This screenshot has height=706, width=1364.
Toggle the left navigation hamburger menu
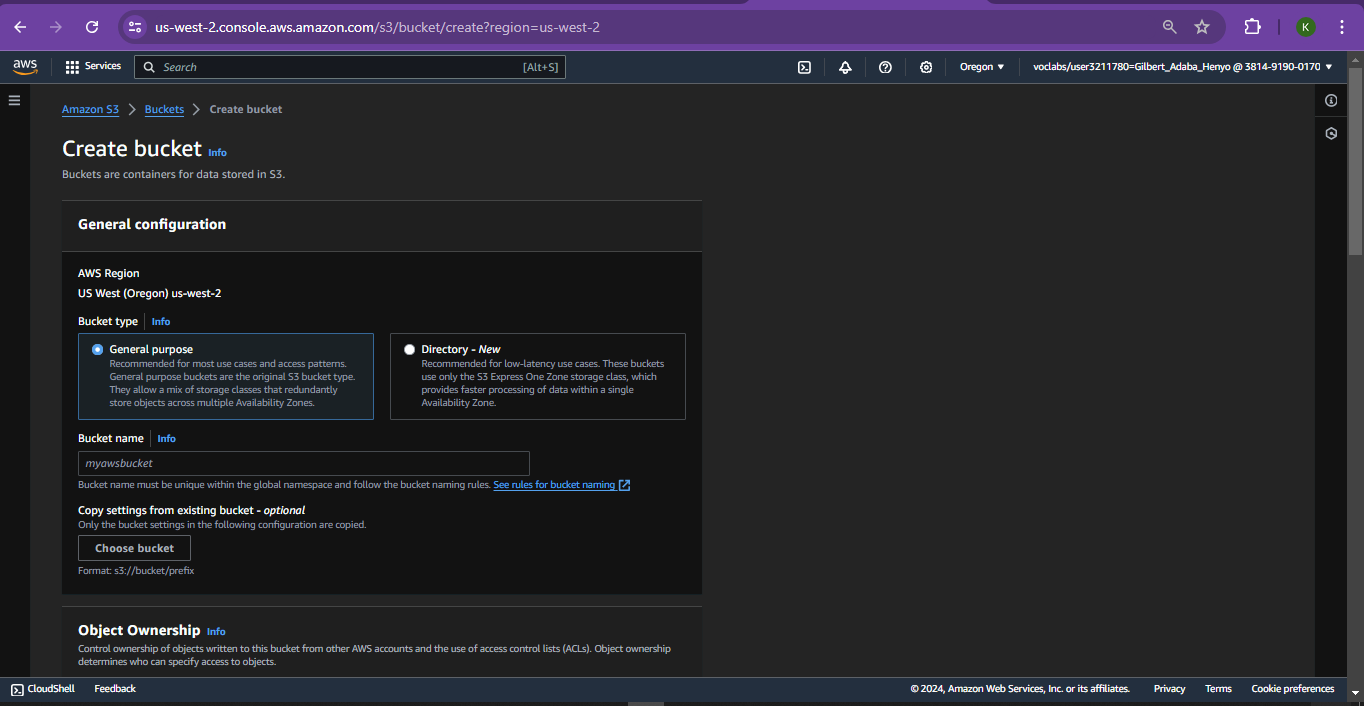(x=14, y=100)
